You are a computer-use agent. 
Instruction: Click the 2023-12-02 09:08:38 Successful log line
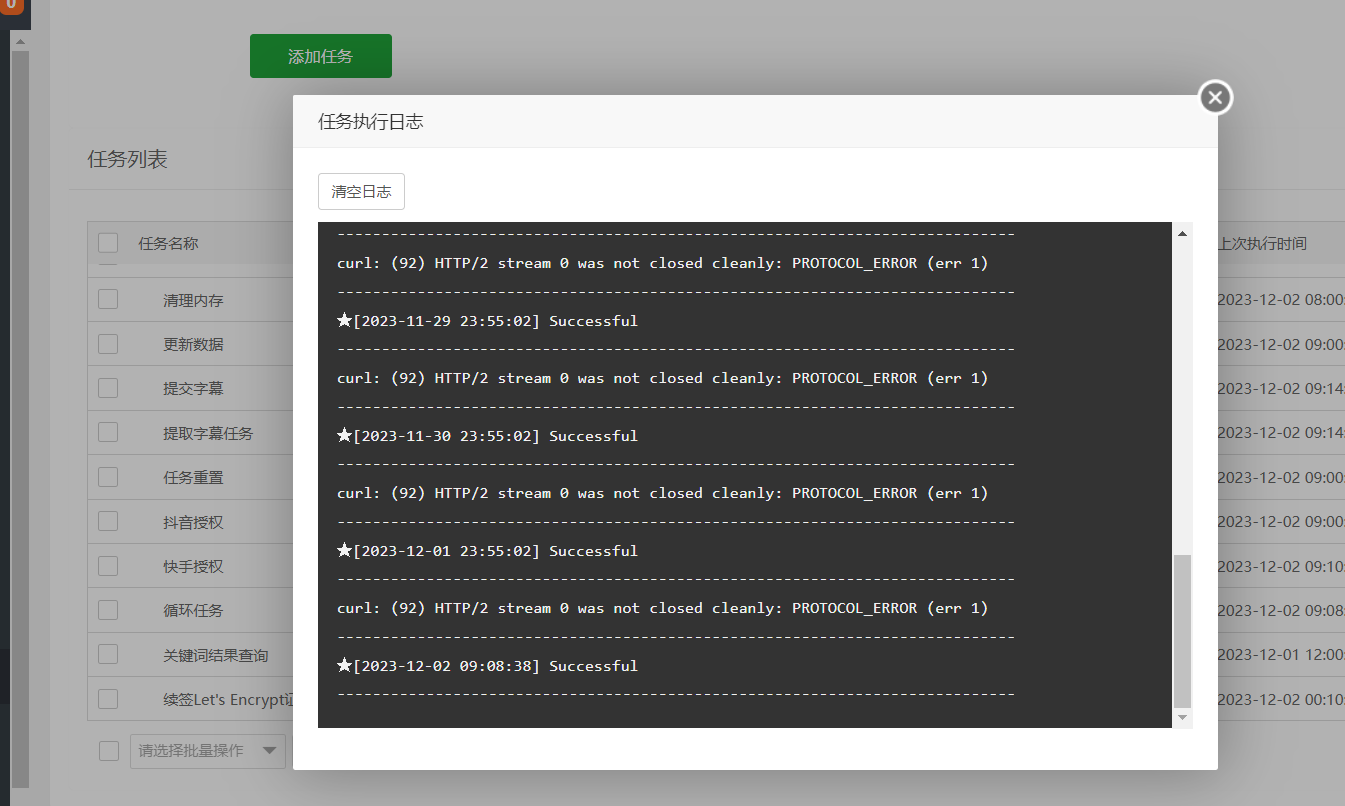[487, 666]
